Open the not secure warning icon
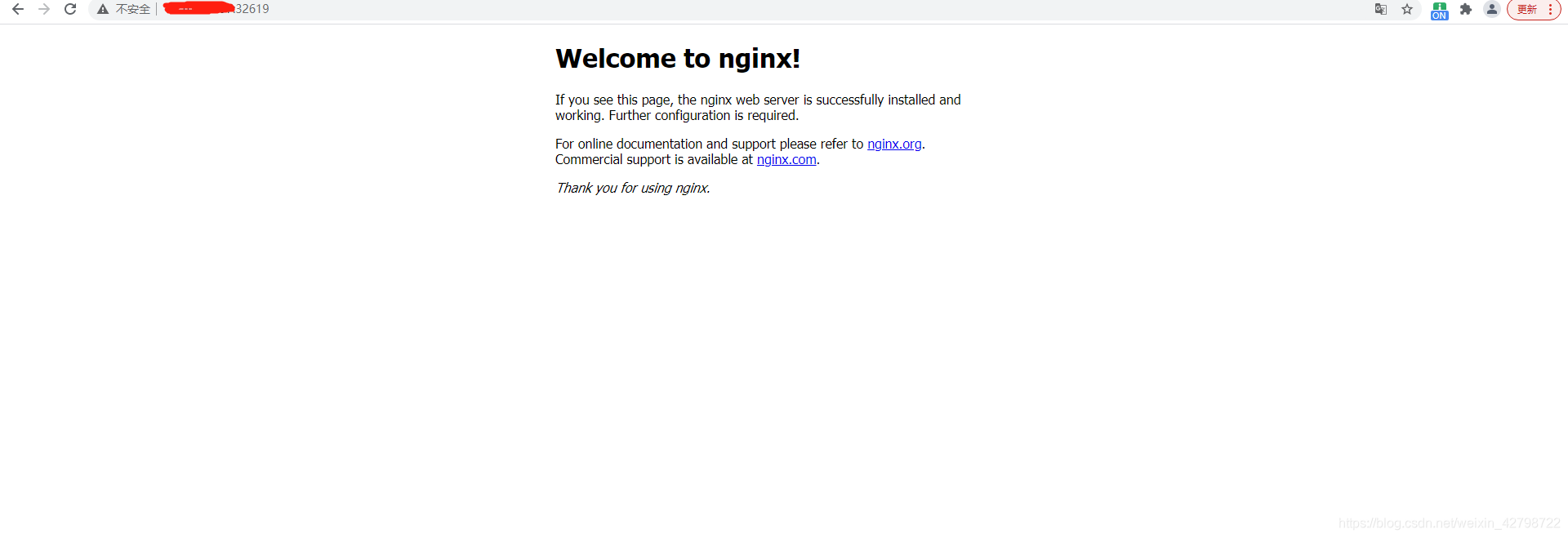The width and height of the screenshot is (1568, 538). coord(103,9)
